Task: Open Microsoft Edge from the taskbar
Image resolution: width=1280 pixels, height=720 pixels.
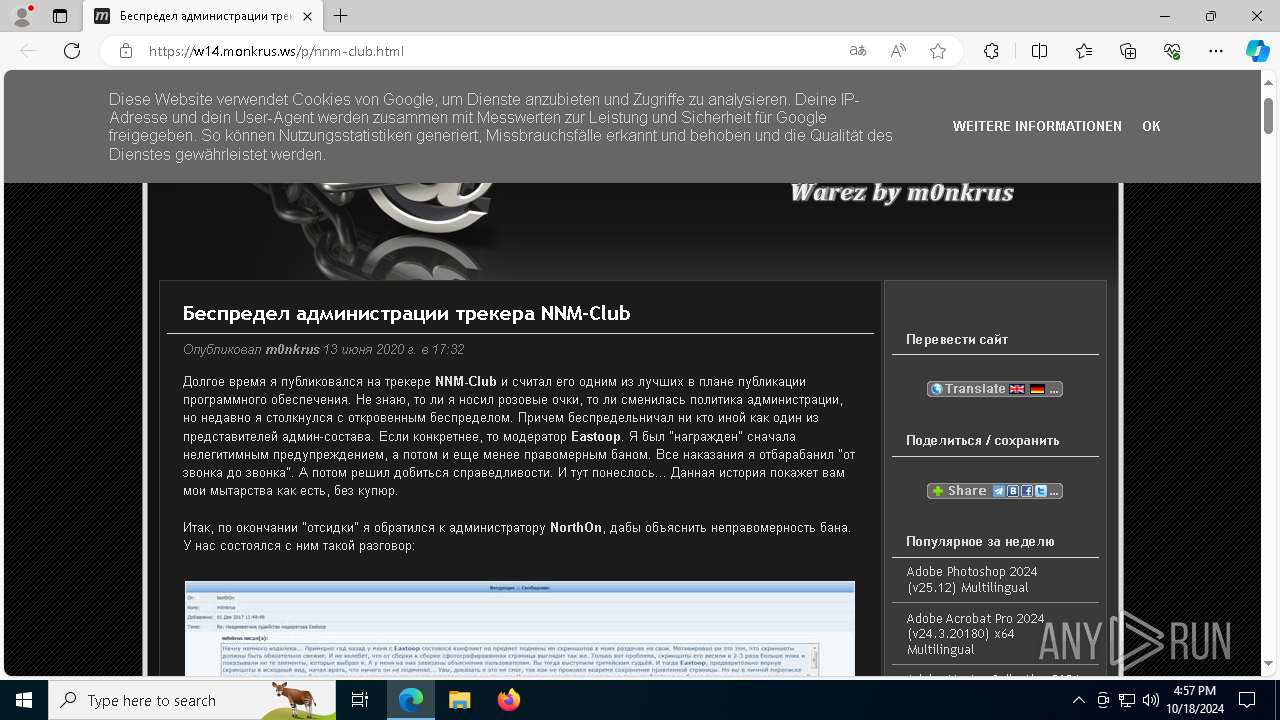Action: point(411,700)
